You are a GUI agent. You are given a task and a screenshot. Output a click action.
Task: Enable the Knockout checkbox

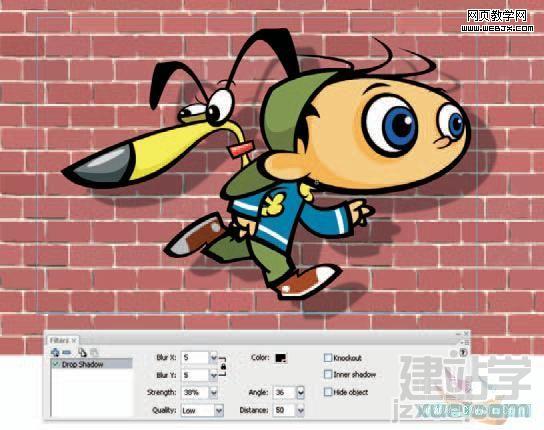click(328, 357)
